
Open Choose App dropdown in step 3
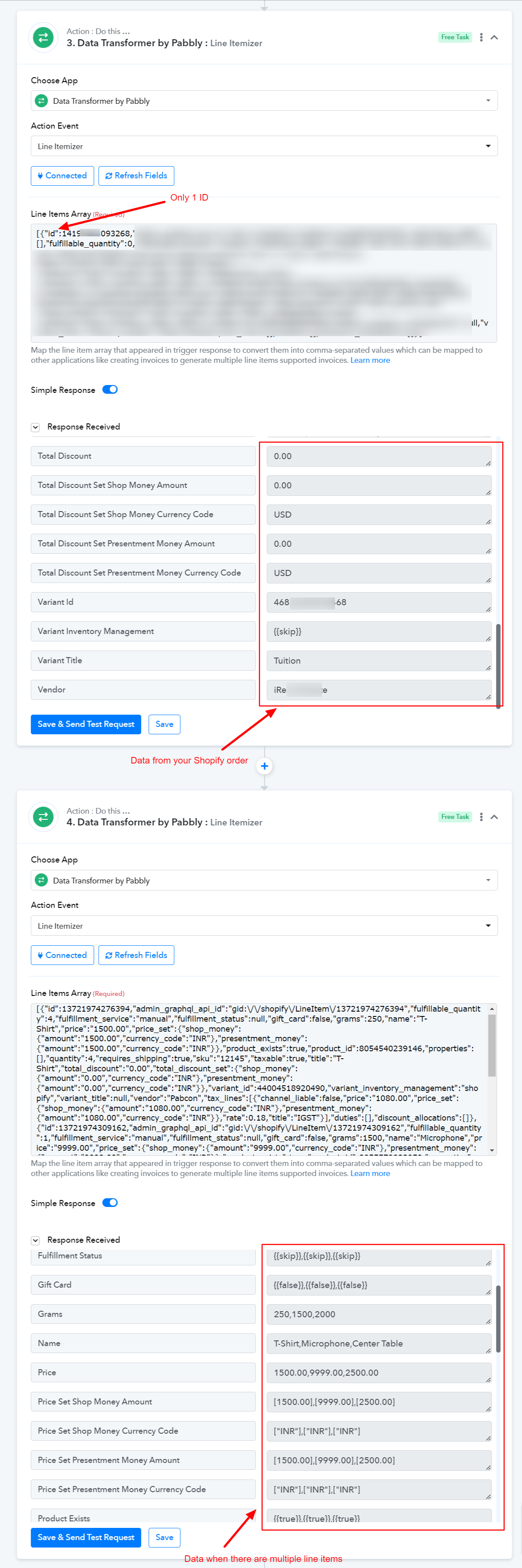(264, 100)
